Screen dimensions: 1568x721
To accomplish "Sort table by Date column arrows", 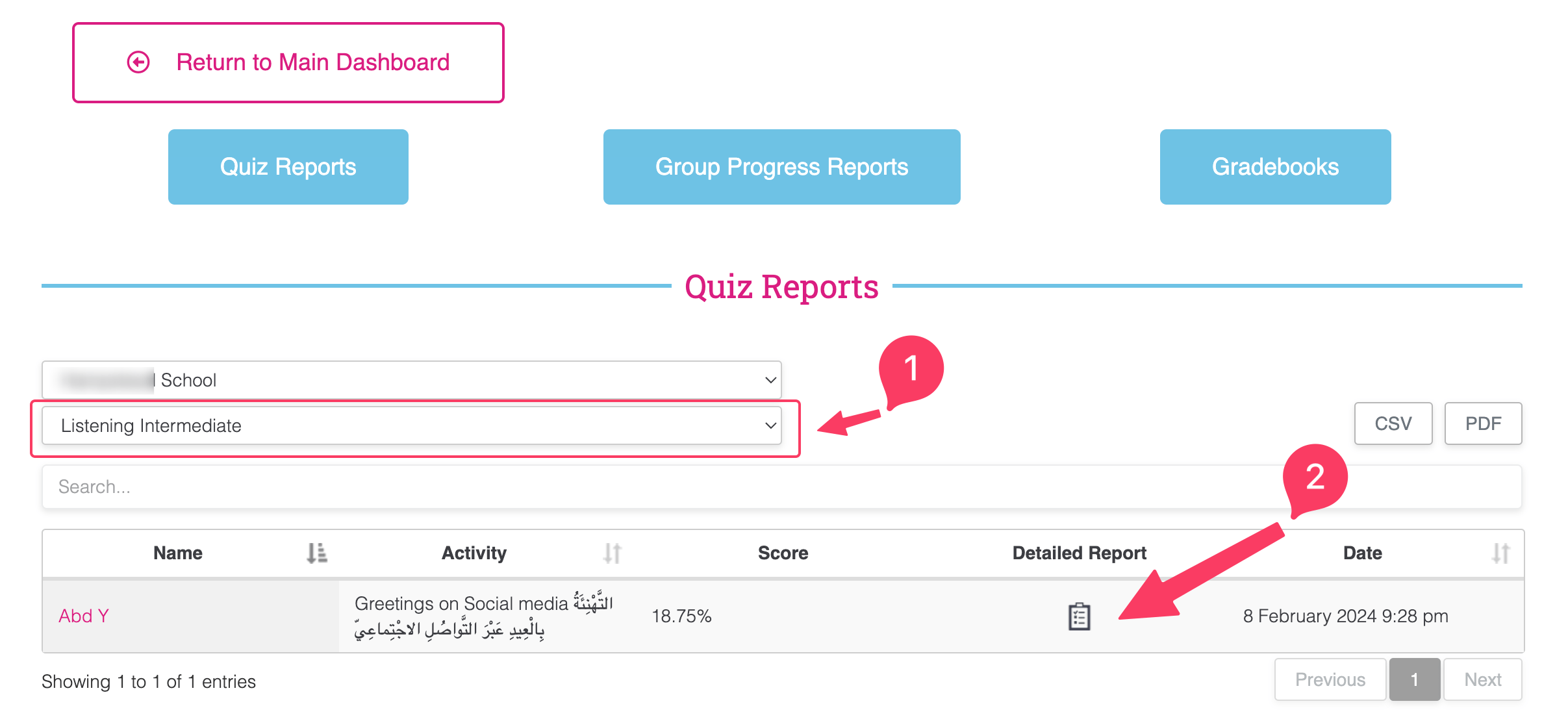I will click(x=1500, y=553).
